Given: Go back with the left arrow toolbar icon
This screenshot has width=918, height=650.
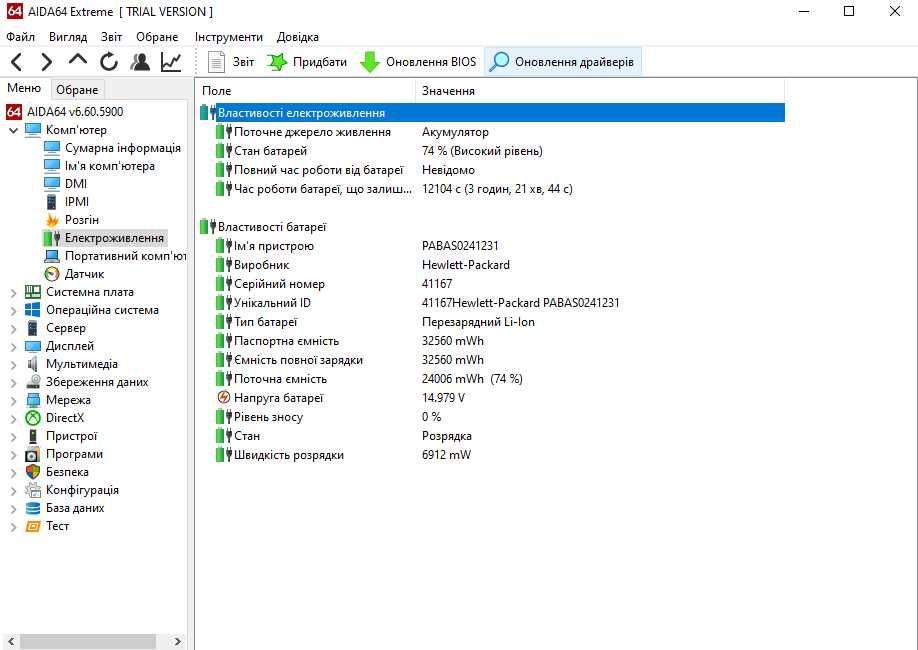Looking at the screenshot, I should click(x=17, y=61).
